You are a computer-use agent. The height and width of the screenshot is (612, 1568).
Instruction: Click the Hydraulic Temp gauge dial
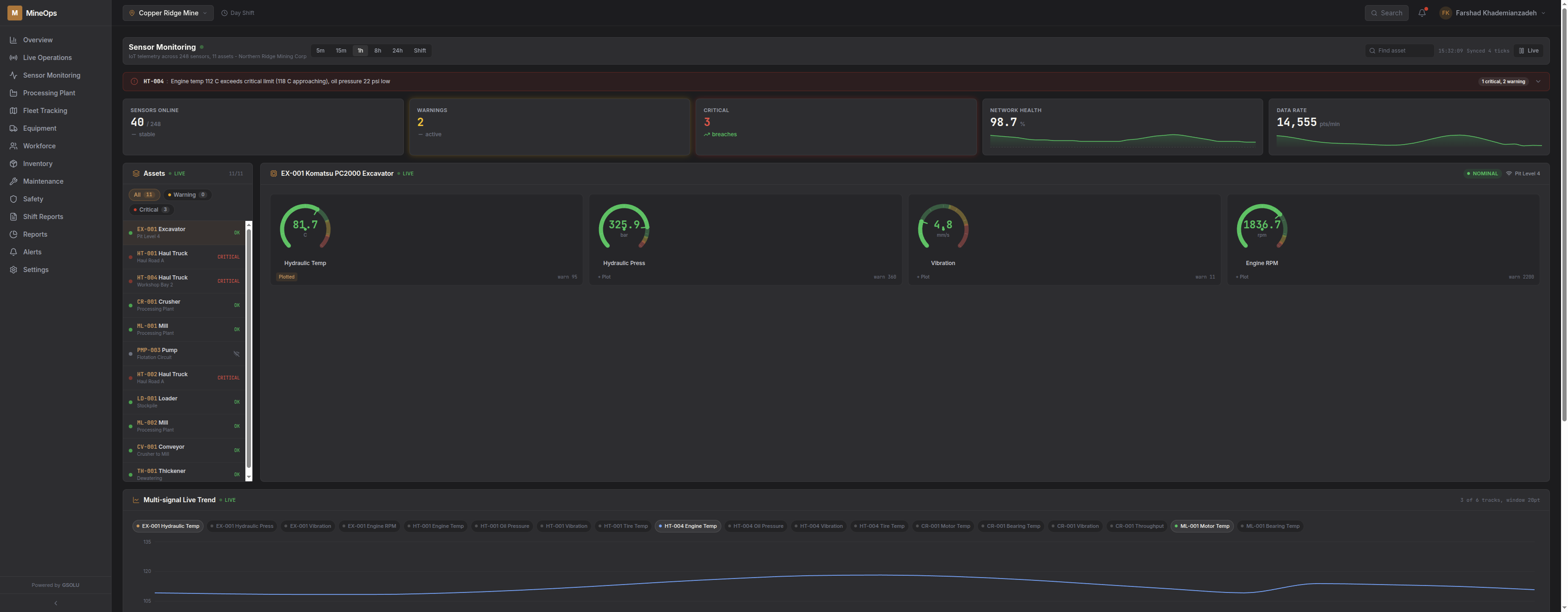pyautogui.click(x=305, y=227)
